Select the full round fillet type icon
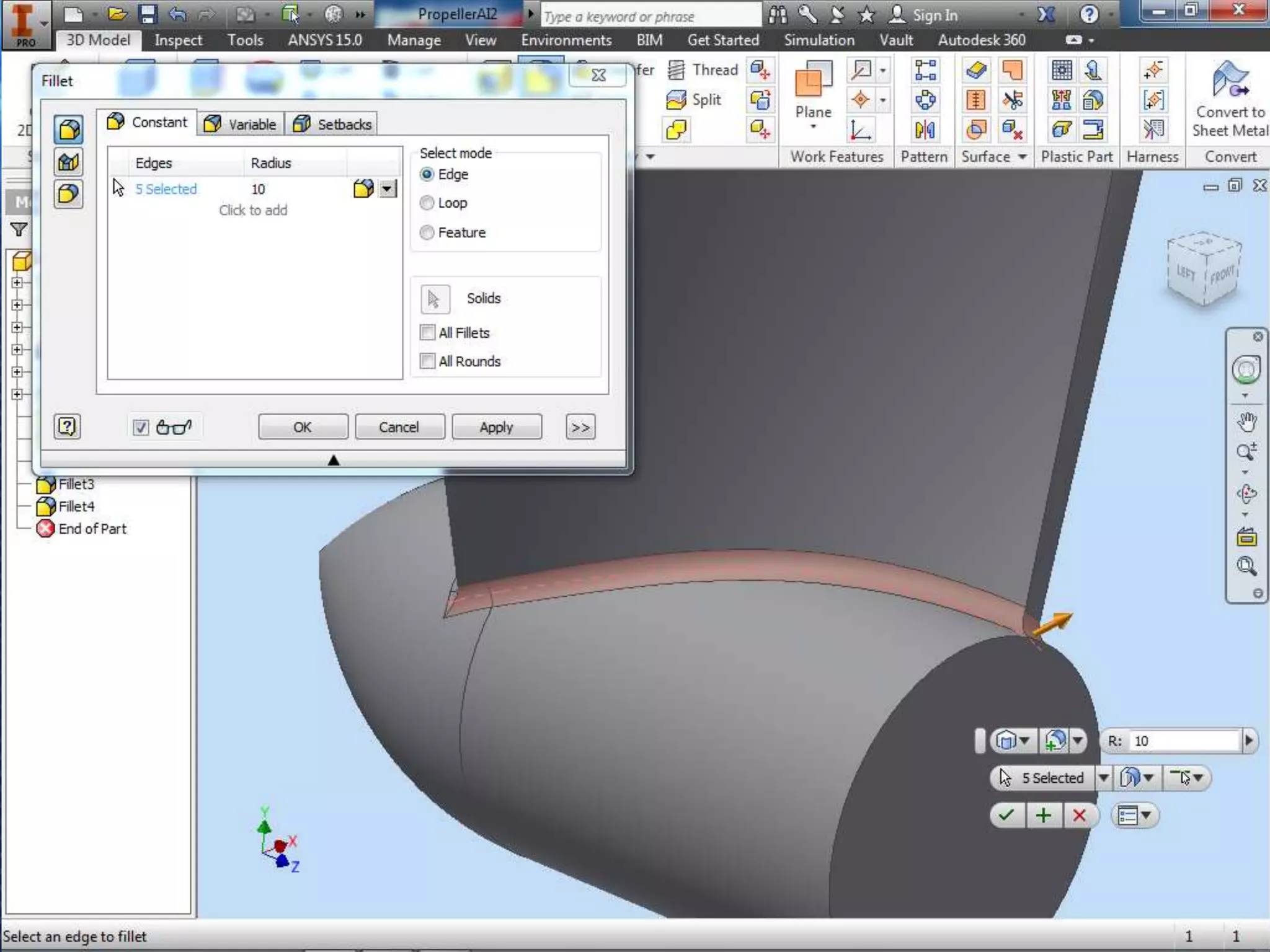1270x952 pixels. coord(68,195)
